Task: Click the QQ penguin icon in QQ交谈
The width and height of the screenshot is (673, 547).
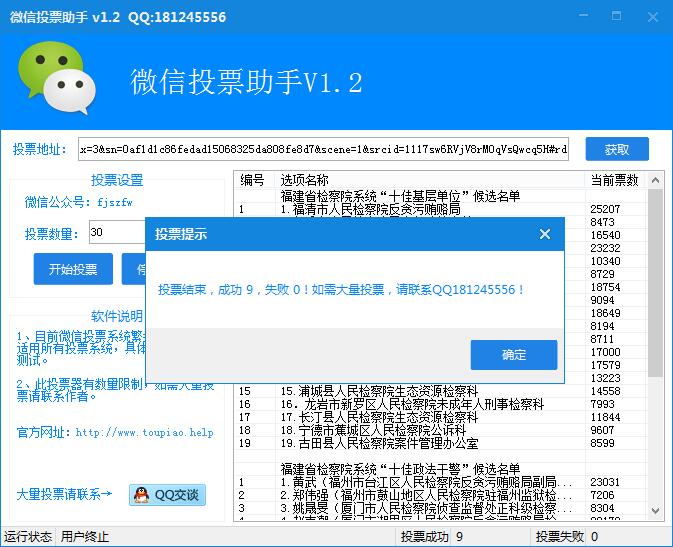Action: [x=141, y=495]
